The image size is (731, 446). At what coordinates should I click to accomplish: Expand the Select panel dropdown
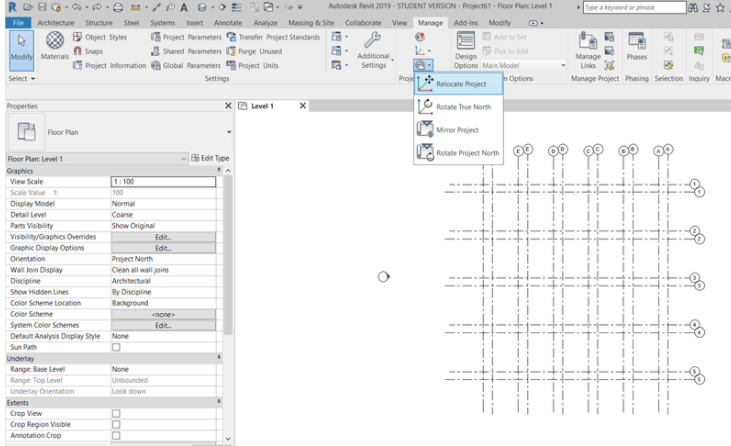click(x=21, y=79)
